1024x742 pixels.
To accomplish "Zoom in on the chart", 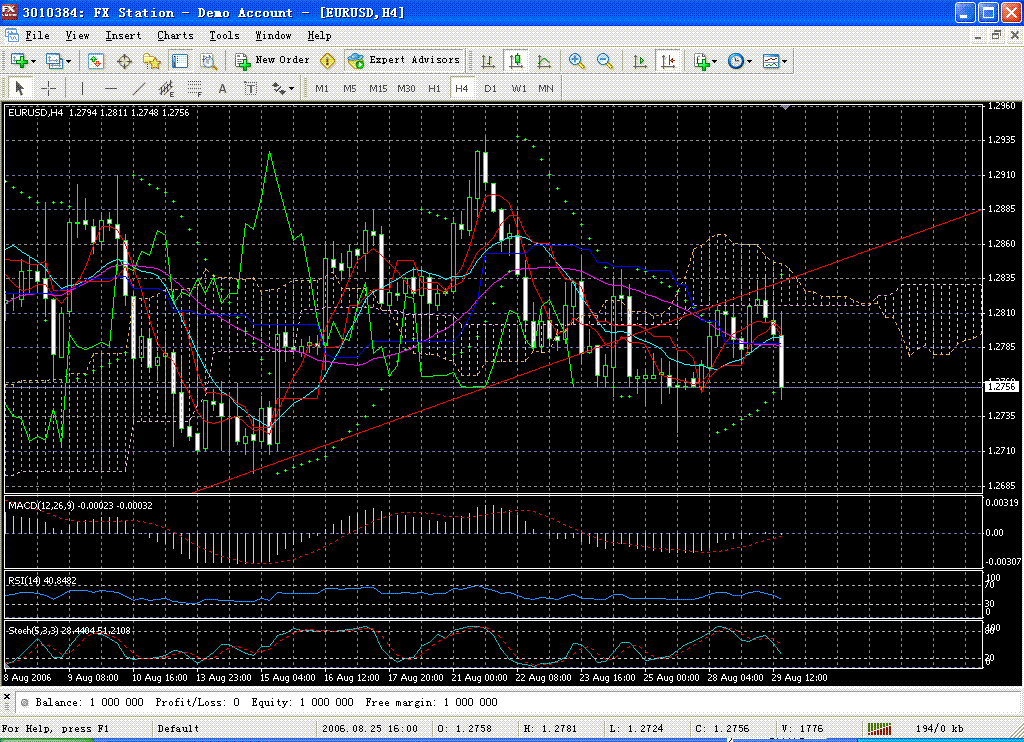I will (577, 61).
